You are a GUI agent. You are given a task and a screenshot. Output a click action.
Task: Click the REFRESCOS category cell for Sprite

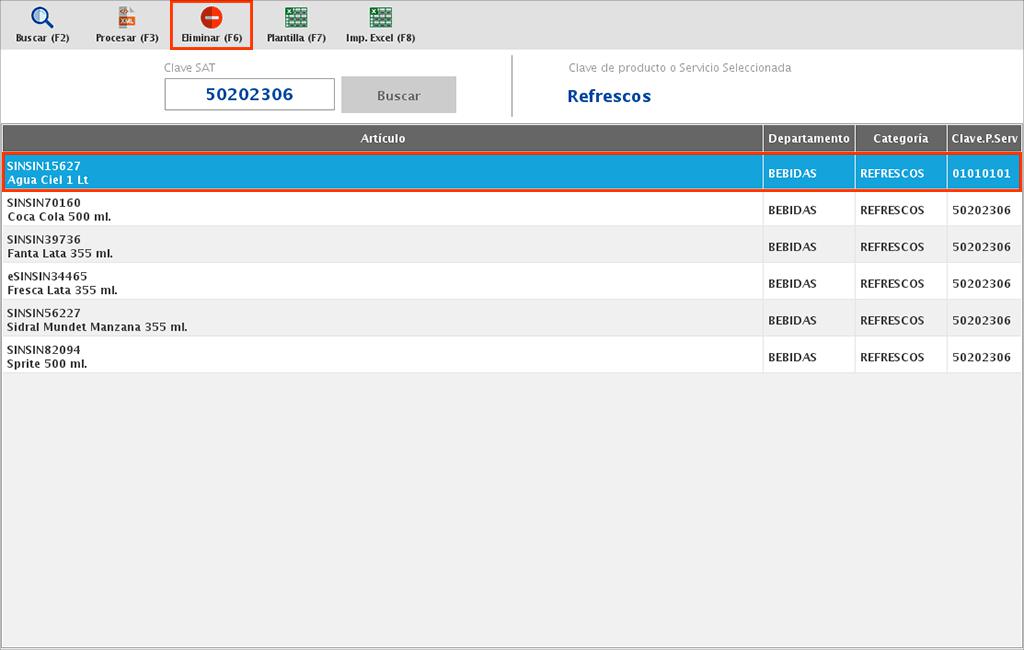coord(892,358)
